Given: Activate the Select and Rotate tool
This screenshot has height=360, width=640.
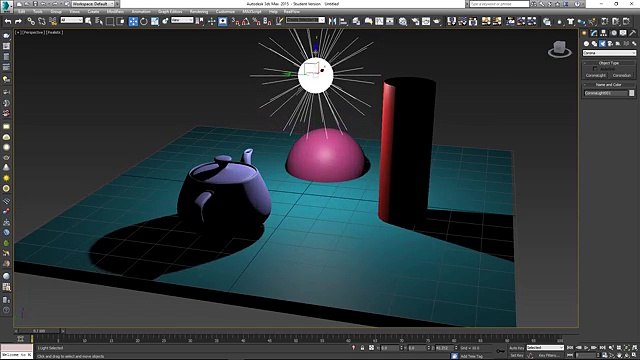Looking at the screenshot, I should tap(144, 21).
